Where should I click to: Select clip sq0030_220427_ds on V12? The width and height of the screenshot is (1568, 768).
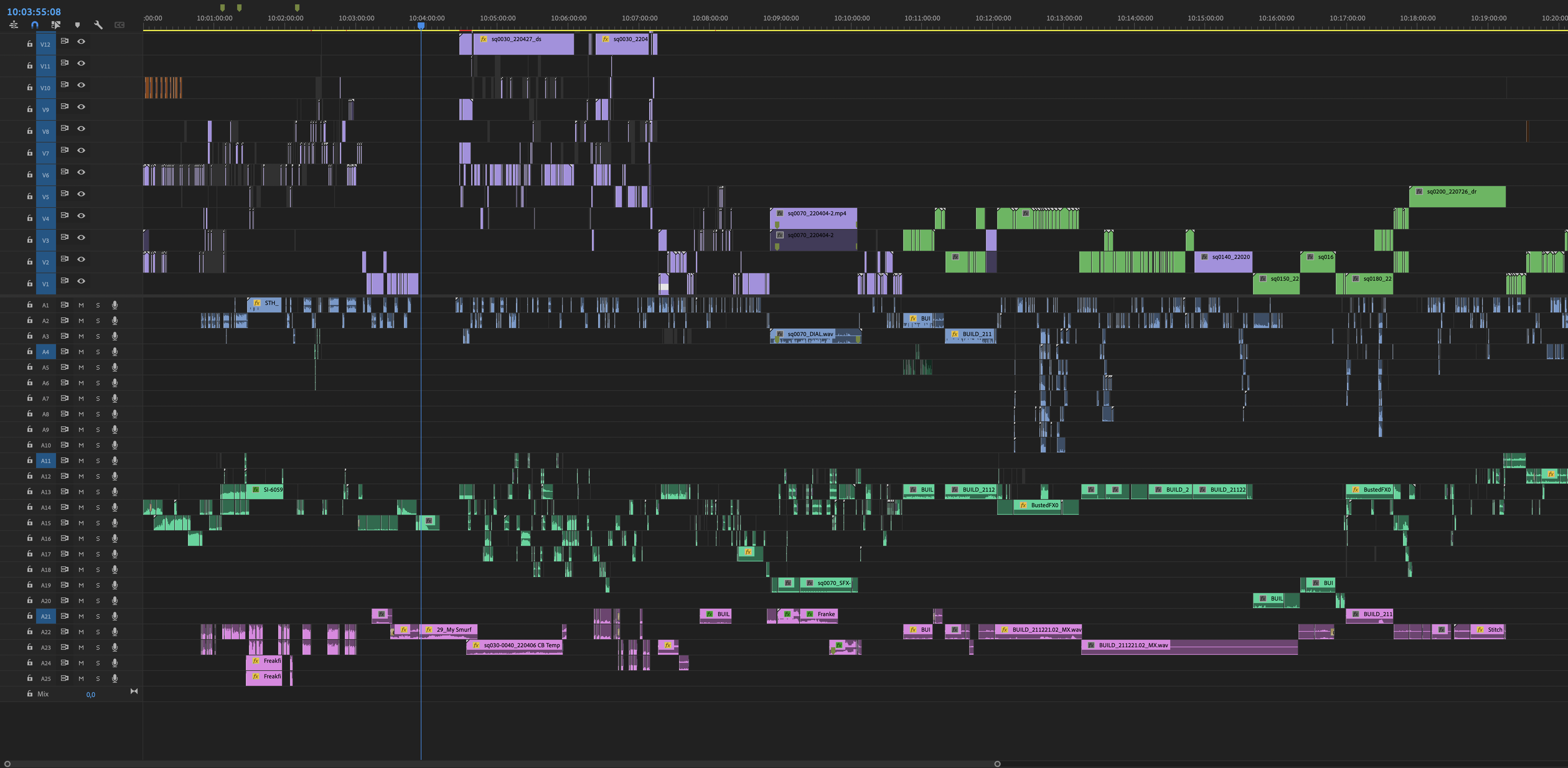pyautogui.click(x=523, y=44)
